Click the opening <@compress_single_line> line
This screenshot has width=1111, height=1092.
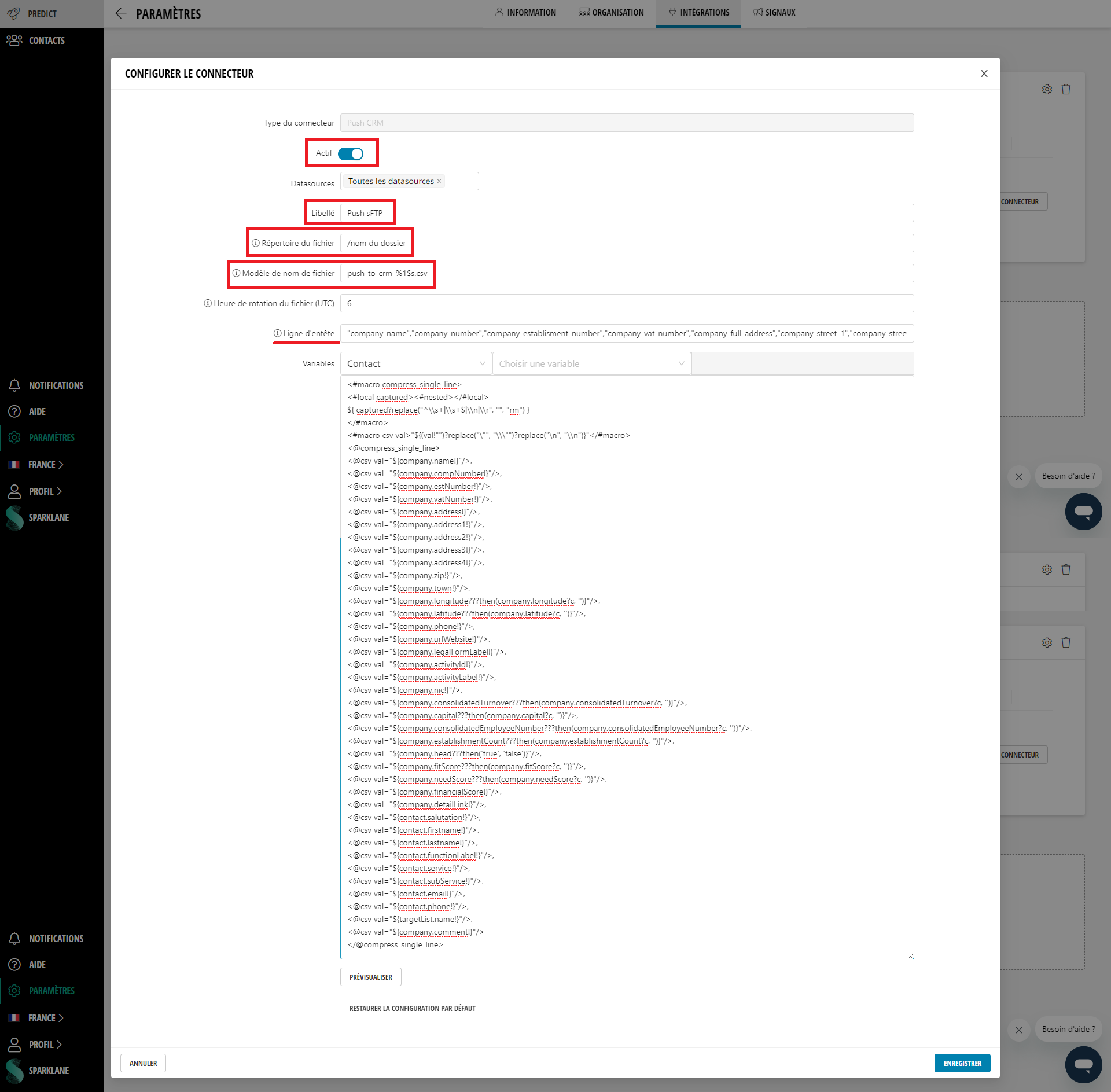(x=393, y=448)
